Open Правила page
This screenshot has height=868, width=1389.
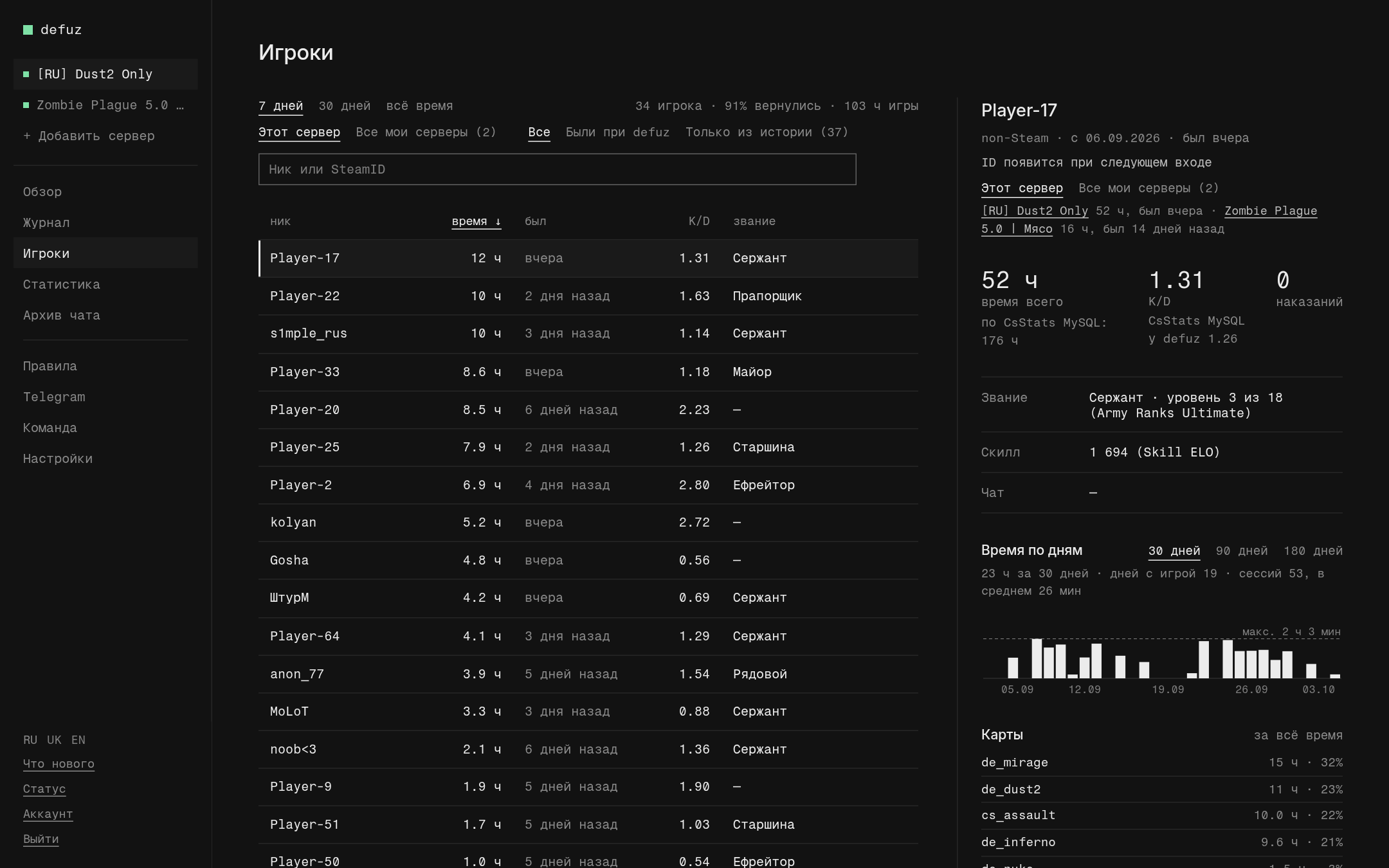pos(105,366)
